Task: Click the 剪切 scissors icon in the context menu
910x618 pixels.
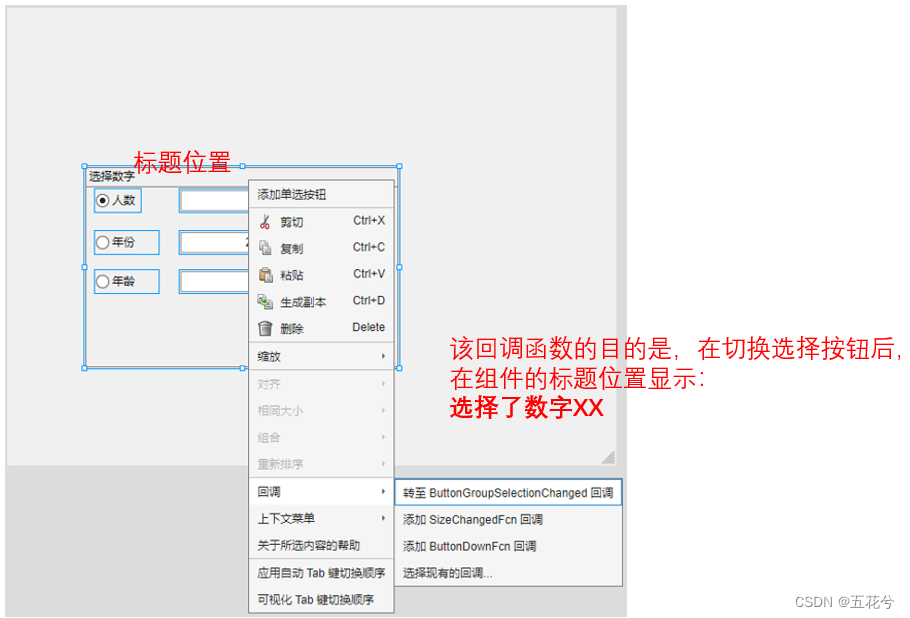Action: [x=265, y=221]
